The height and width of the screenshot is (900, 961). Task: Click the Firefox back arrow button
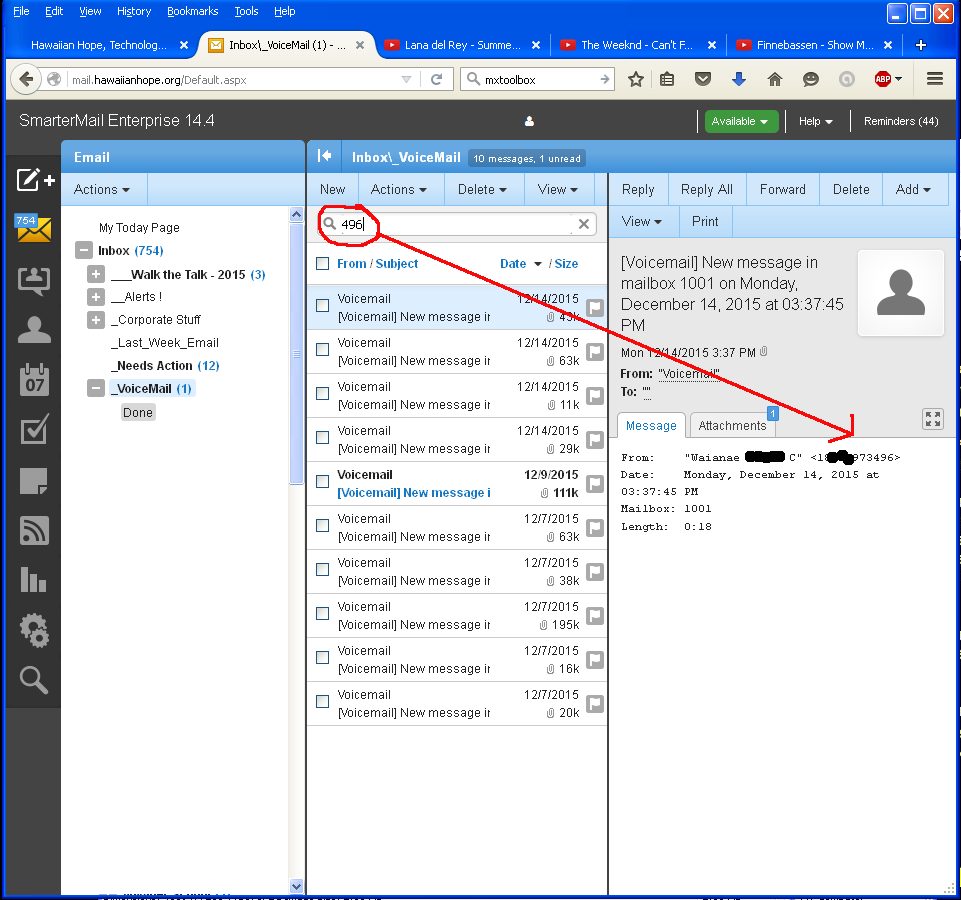(x=26, y=80)
